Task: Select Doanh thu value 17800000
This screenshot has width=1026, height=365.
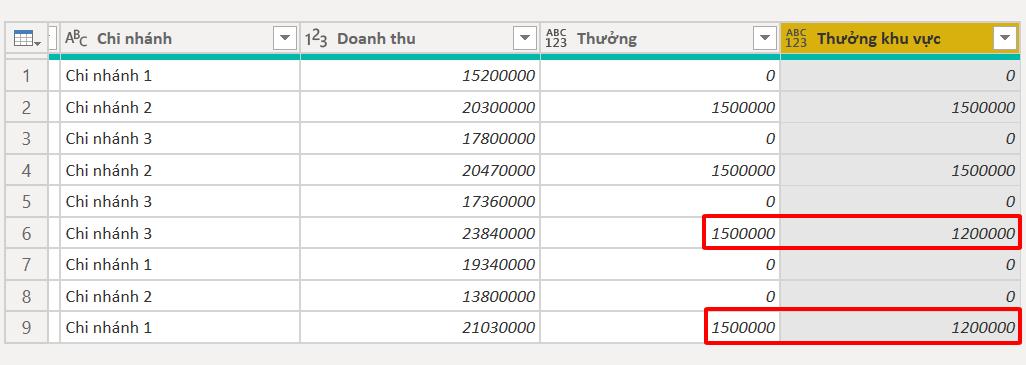Action: [x=420, y=139]
